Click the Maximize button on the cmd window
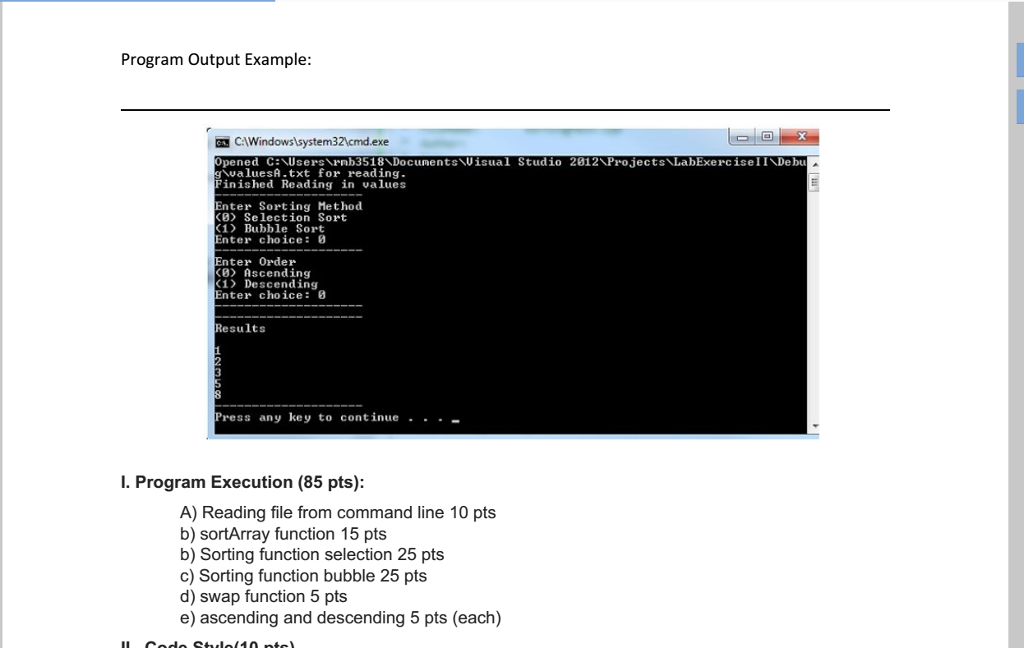1024x648 pixels. [x=766, y=137]
